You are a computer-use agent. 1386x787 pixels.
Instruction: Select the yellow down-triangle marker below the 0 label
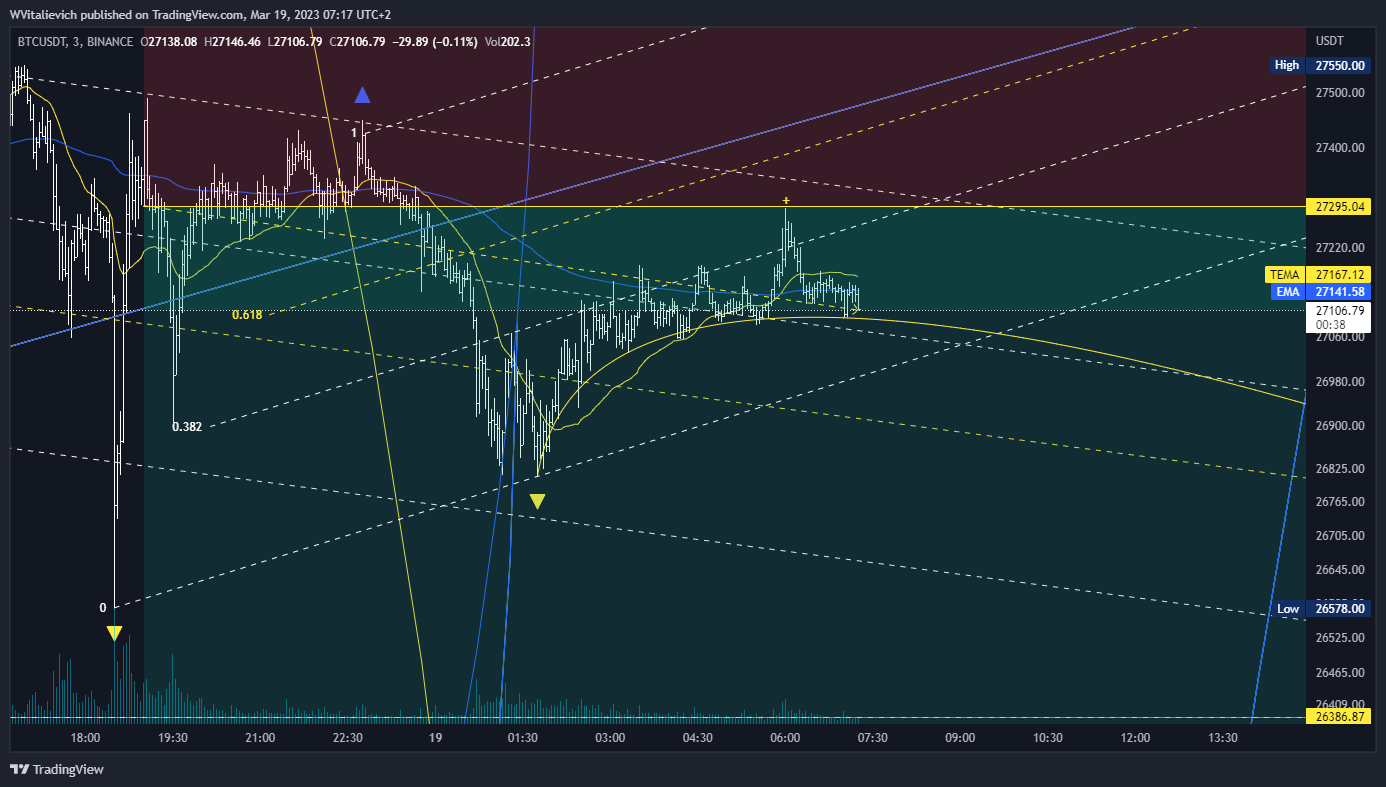[x=114, y=633]
